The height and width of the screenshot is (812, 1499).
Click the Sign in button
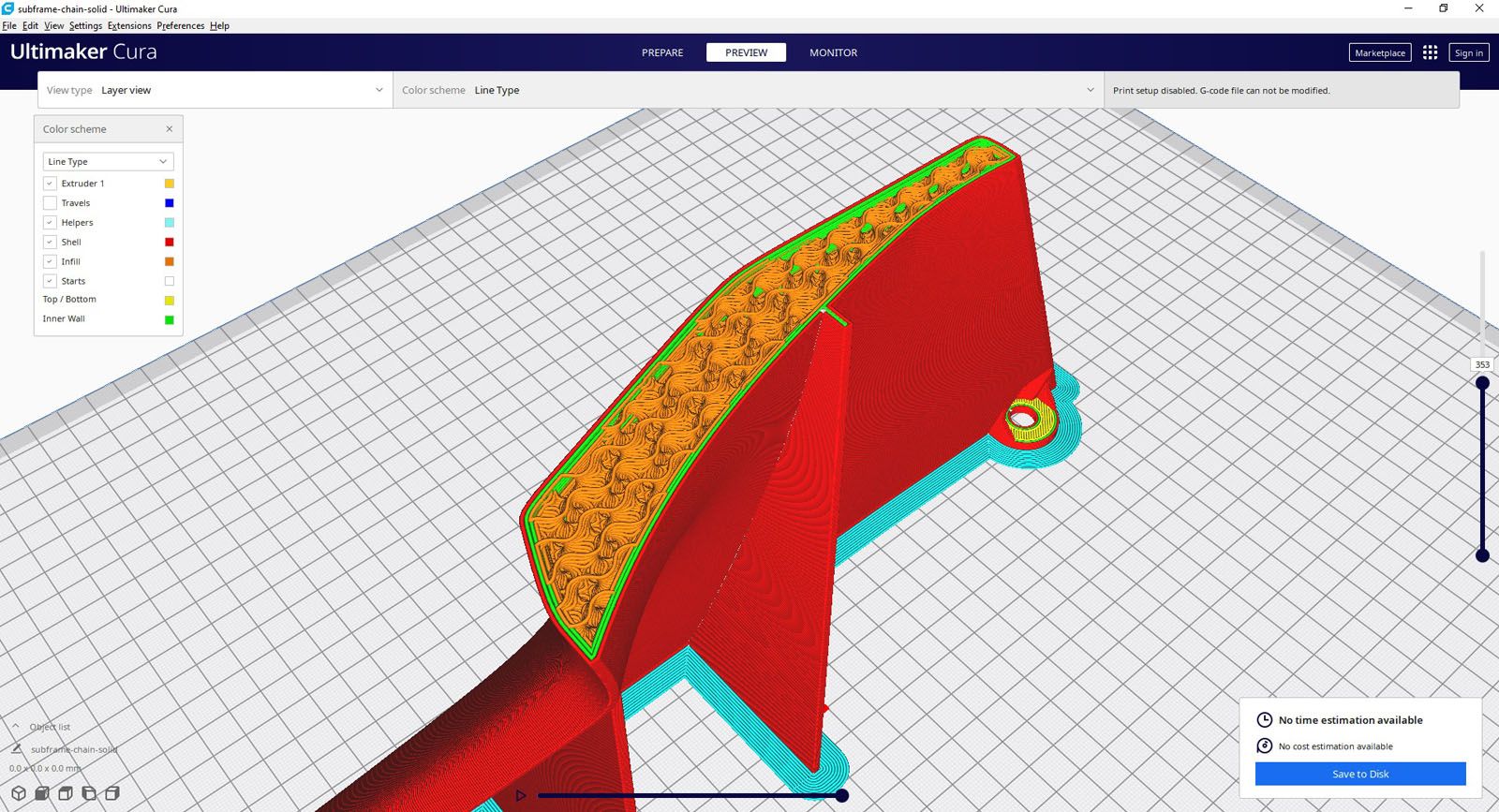point(1468,52)
